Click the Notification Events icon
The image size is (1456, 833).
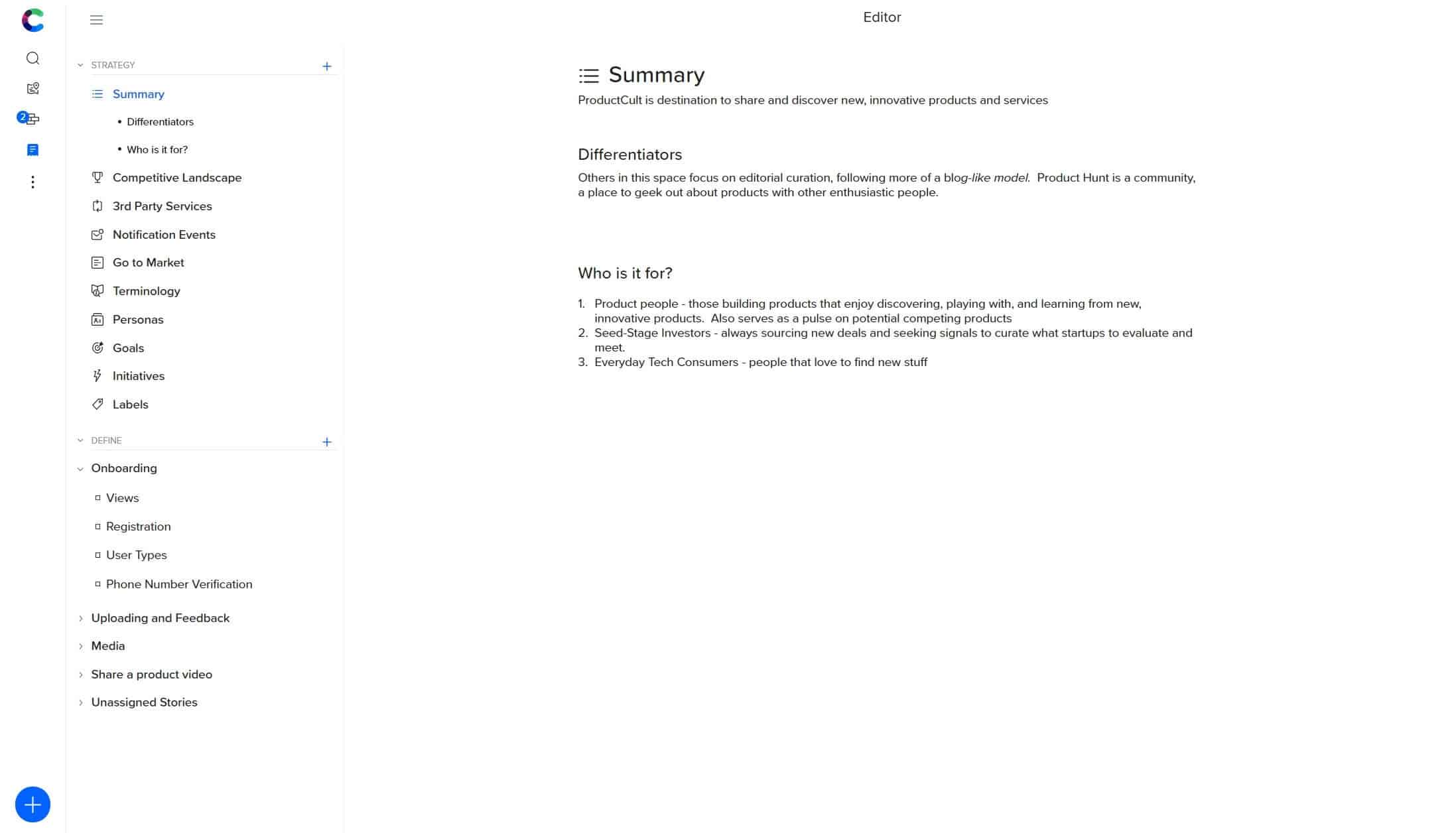tap(98, 234)
